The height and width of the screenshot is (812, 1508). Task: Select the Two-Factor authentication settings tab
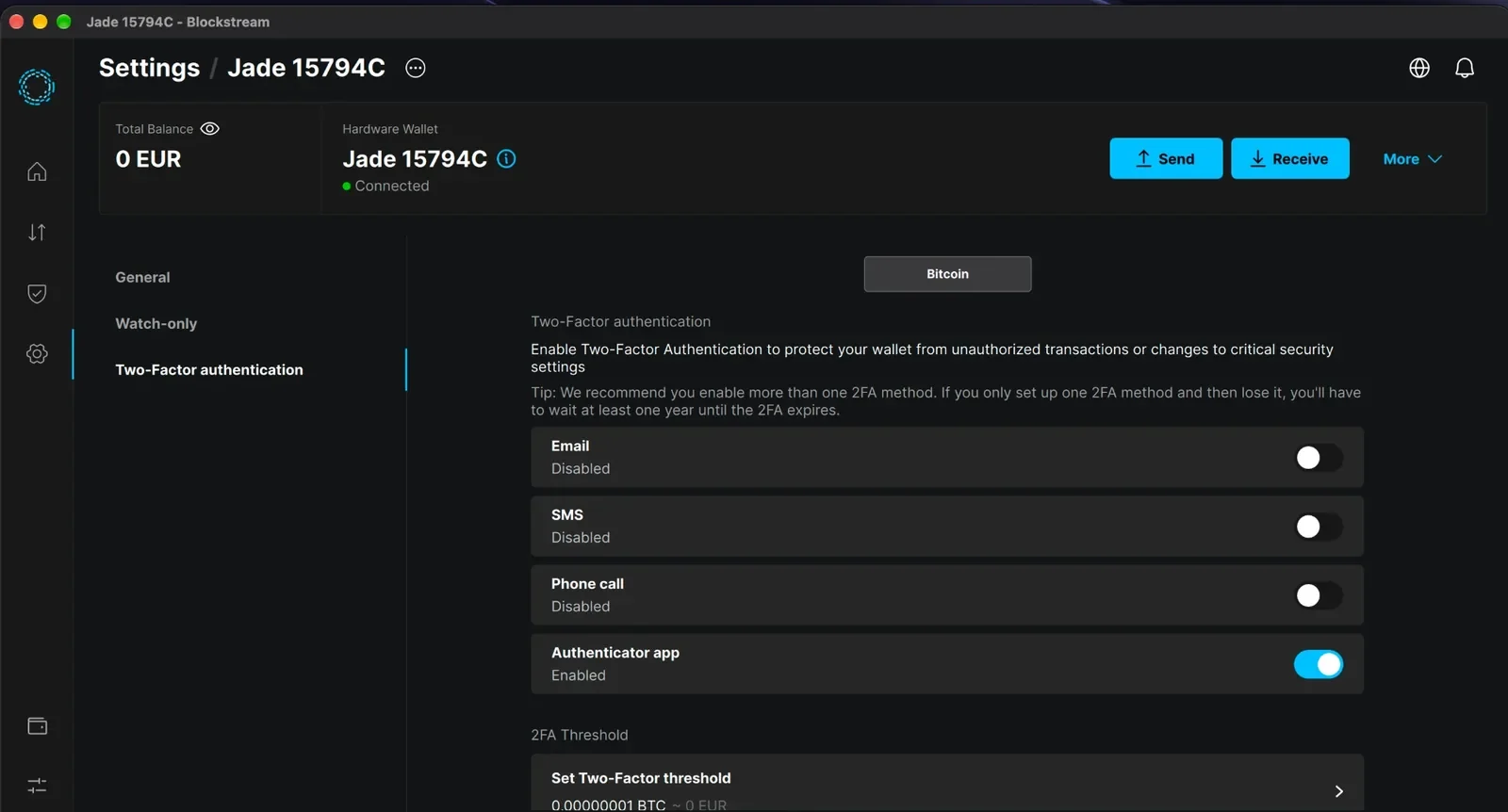[x=209, y=369]
